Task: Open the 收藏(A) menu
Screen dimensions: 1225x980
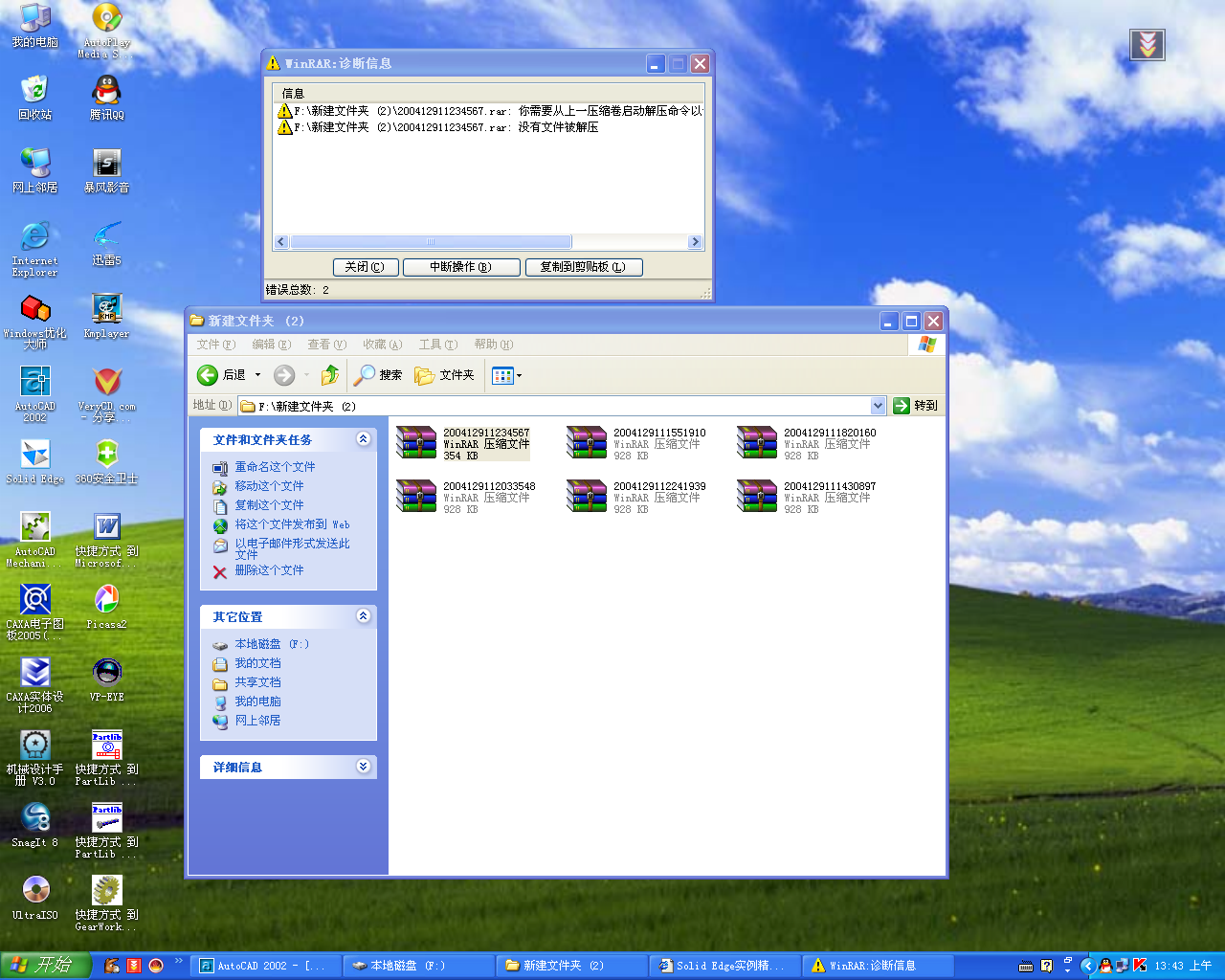Action: pos(382,345)
